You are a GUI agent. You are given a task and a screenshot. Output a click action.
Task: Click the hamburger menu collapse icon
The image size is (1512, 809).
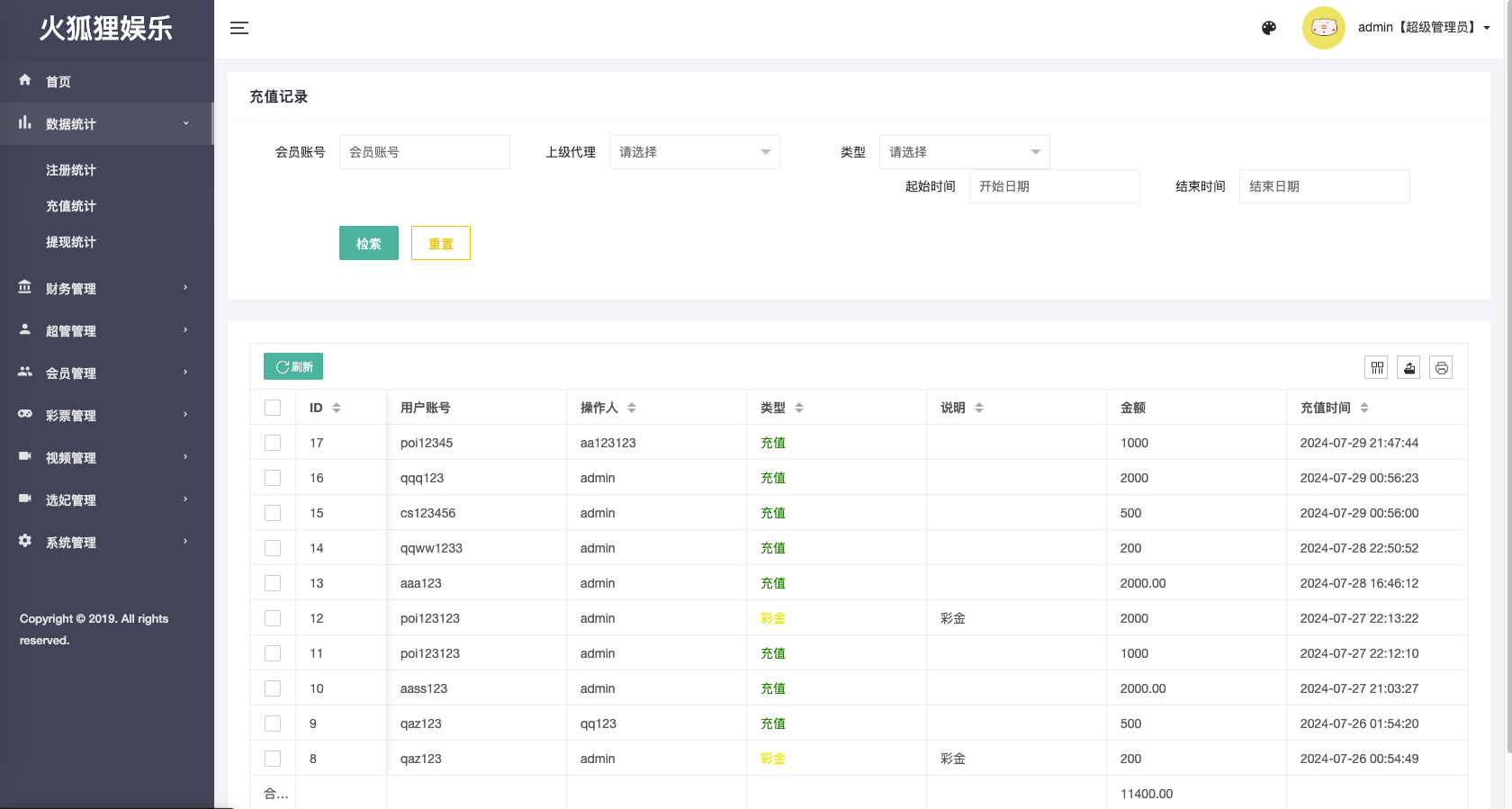pyautogui.click(x=238, y=28)
